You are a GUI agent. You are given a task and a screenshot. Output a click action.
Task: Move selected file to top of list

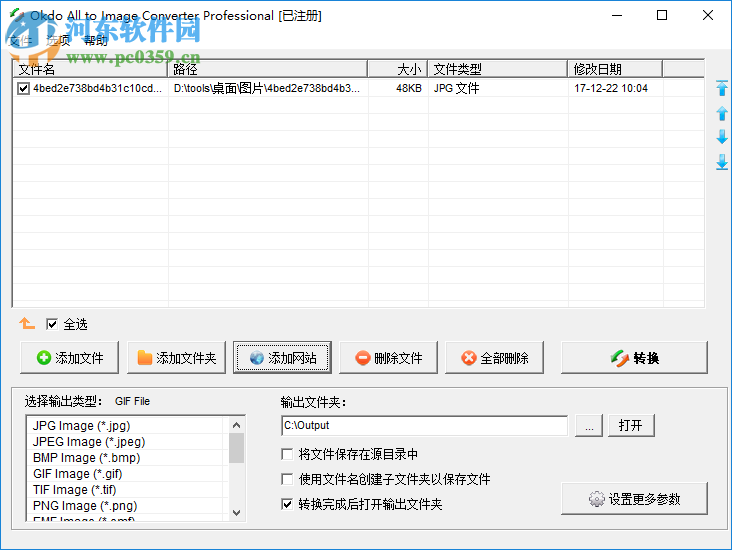pyautogui.click(x=722, y=88)
